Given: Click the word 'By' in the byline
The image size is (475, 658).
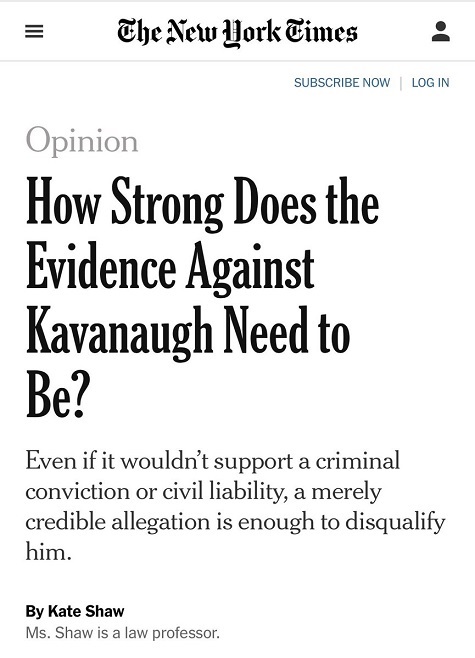Looking at the screenshot, I should point(34,611).
